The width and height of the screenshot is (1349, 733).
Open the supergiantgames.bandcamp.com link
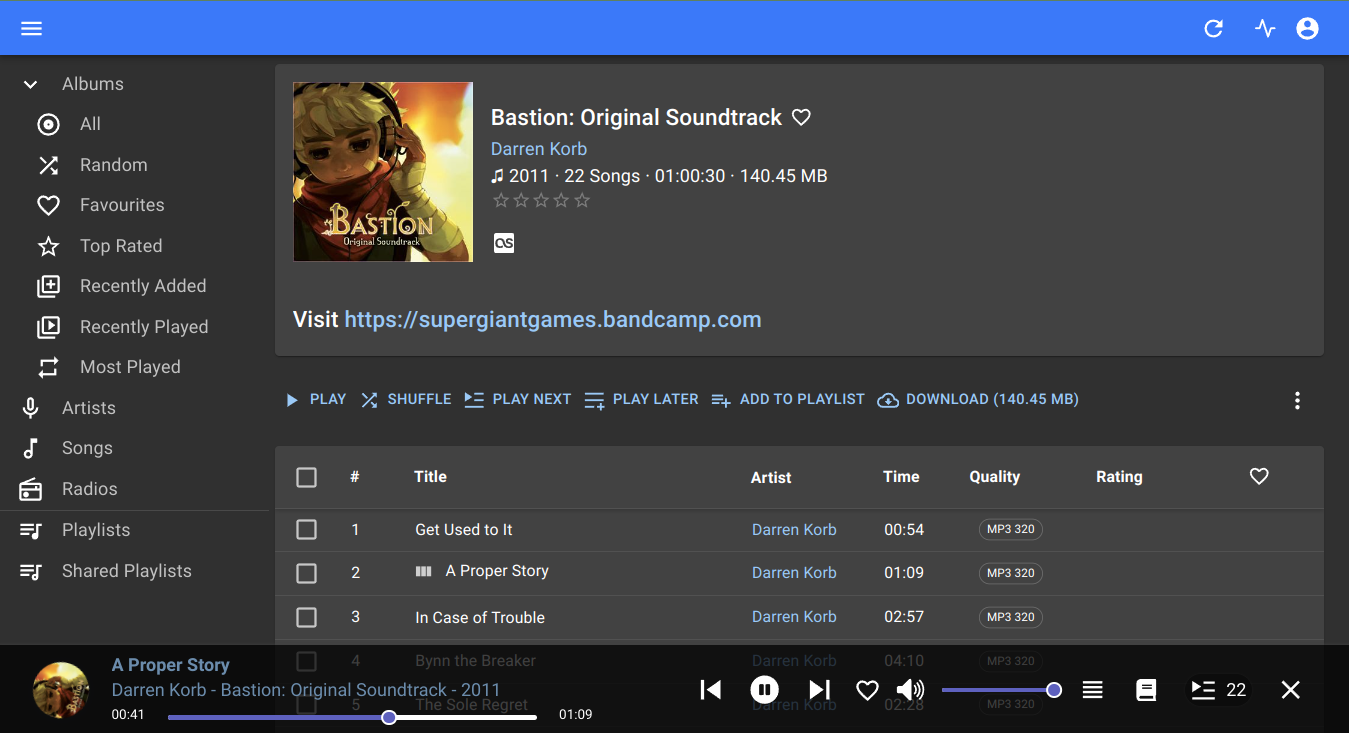[x=553, y=320]
